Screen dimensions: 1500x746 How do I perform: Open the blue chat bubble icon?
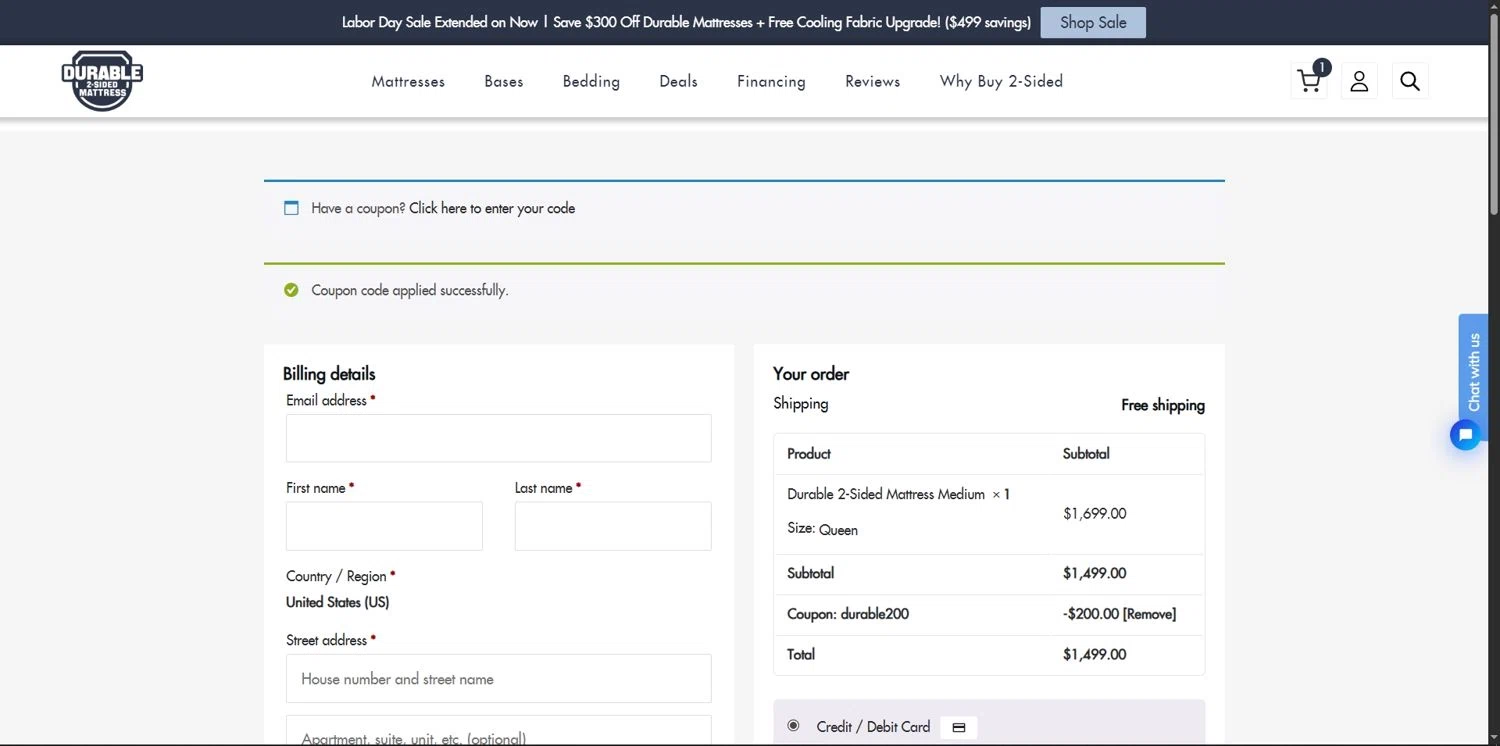[x=1465, y=435]
